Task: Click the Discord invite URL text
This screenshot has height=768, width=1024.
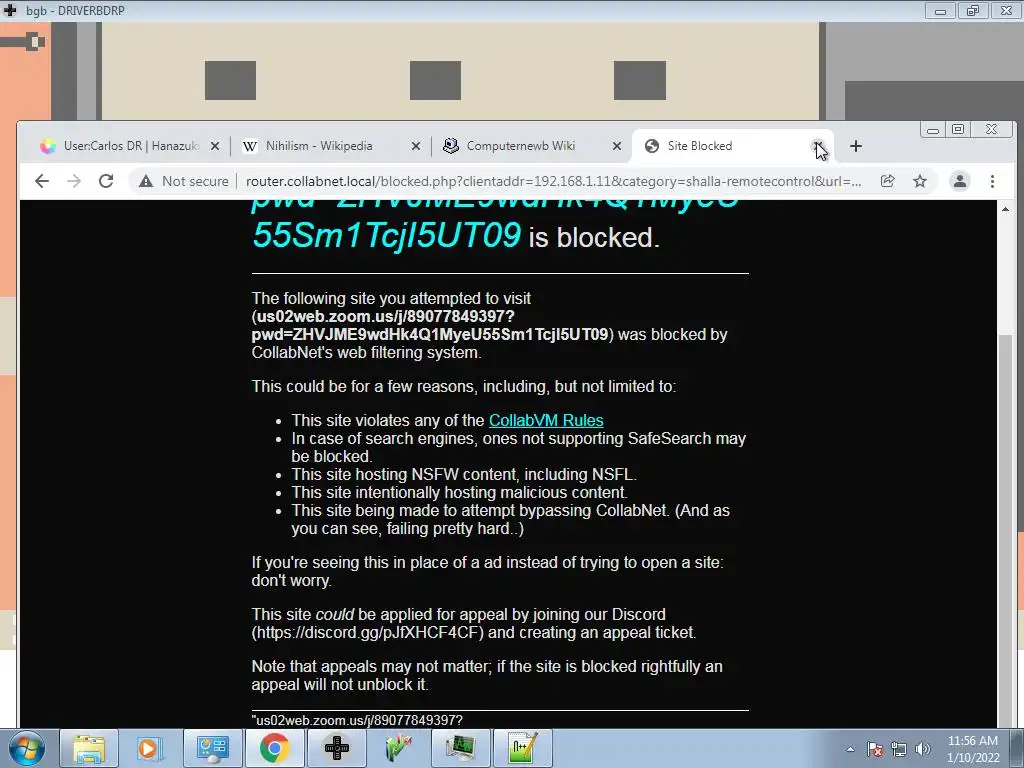Action: [x=369, y=633]
